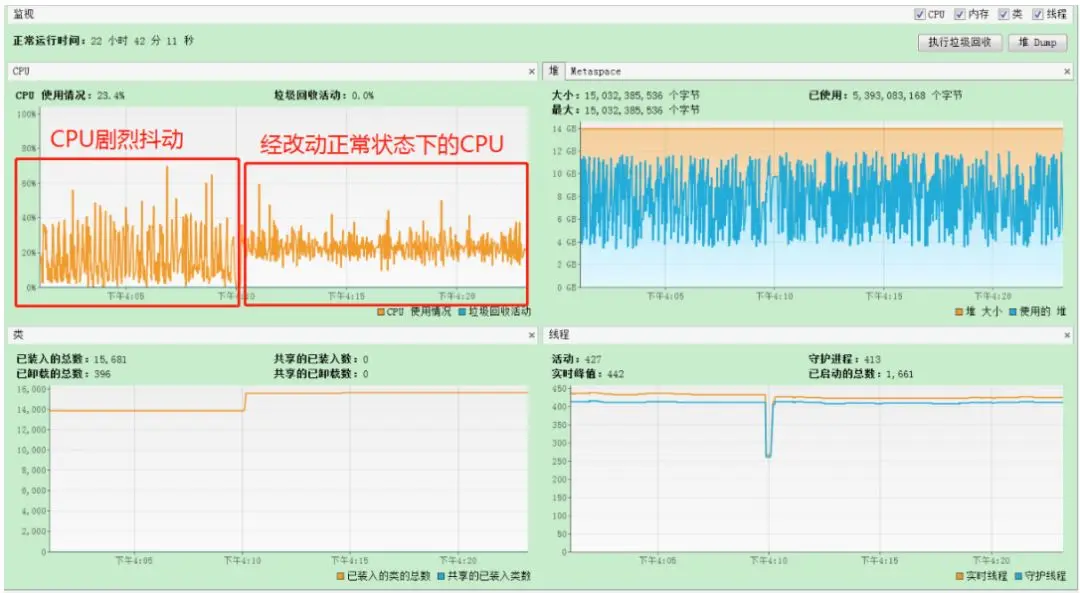
Task: Toggle the 内存 (memory) checkbox
Action: click(x=959, y=14)
